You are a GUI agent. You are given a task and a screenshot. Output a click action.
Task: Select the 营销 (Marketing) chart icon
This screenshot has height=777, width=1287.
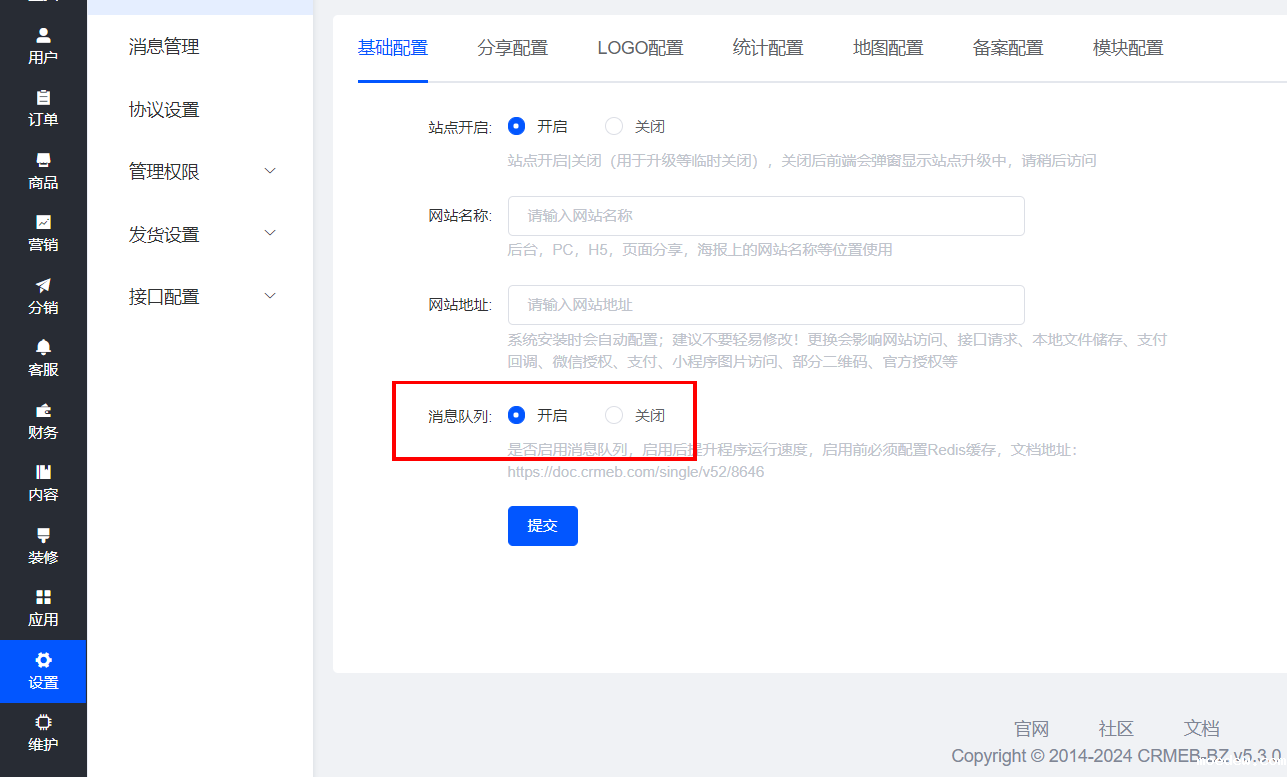click(x=43, y=222)
